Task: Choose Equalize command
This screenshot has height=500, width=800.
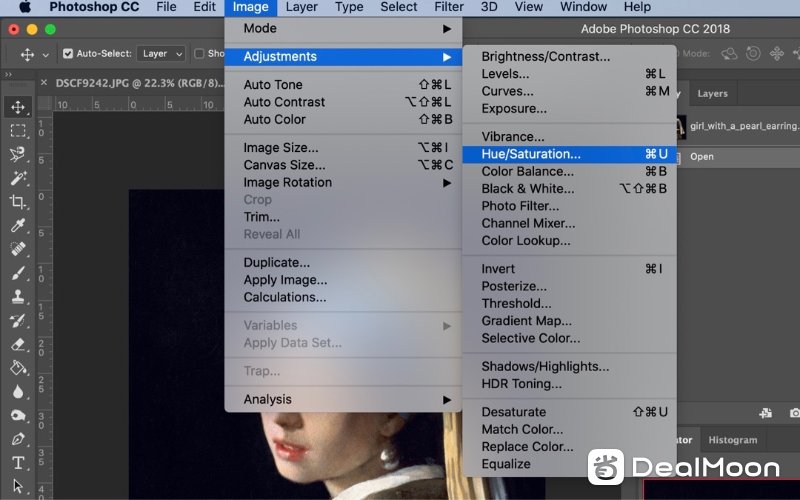Action: point(569,464)
